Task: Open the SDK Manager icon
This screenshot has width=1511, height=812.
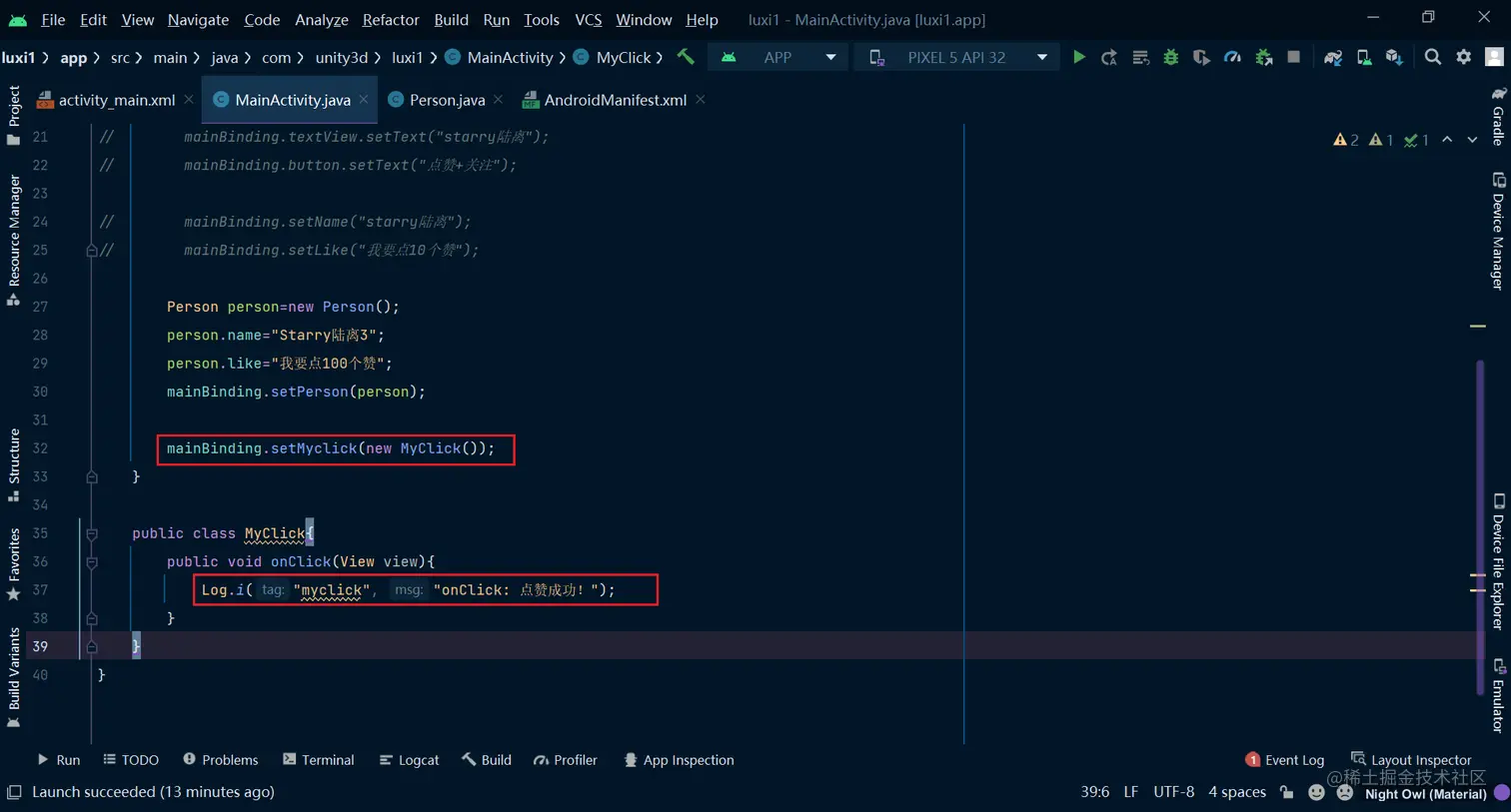Action: [1394, 58]
